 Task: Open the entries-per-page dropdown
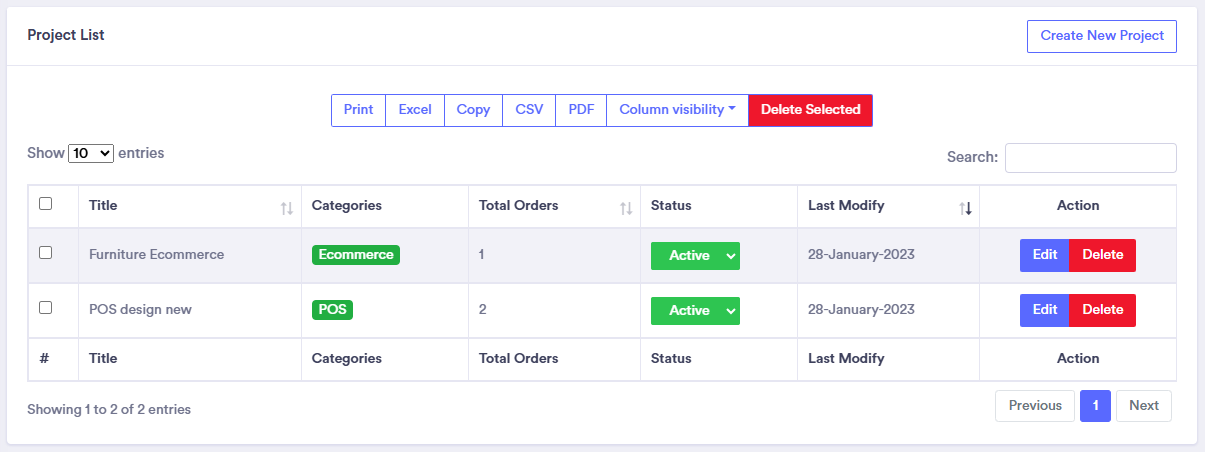point(91,154)
